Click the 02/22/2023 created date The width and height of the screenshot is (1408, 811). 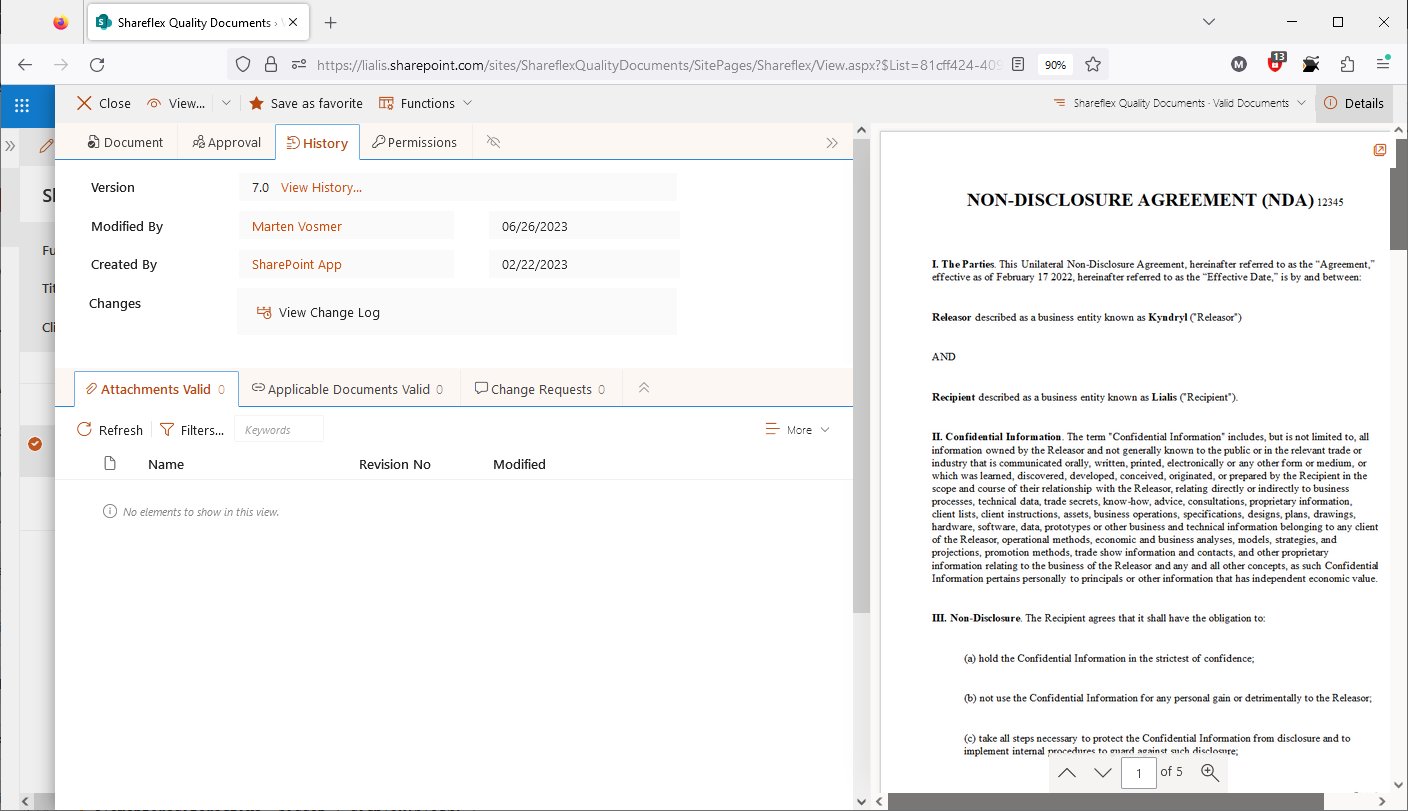(535, 264)
